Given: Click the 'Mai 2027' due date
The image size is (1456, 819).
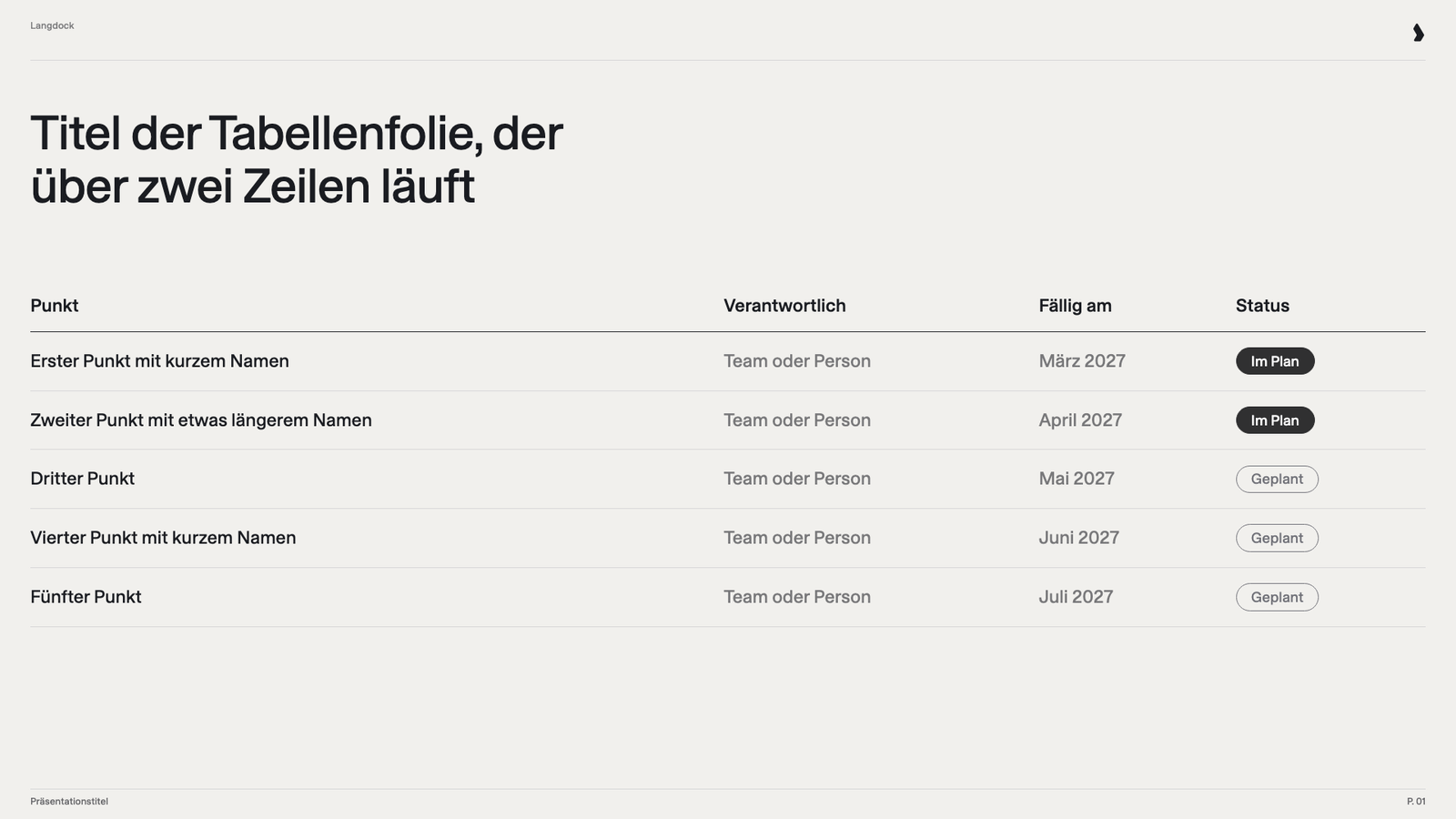Looking at the screenshot, I should click(x=1077, y=479).
